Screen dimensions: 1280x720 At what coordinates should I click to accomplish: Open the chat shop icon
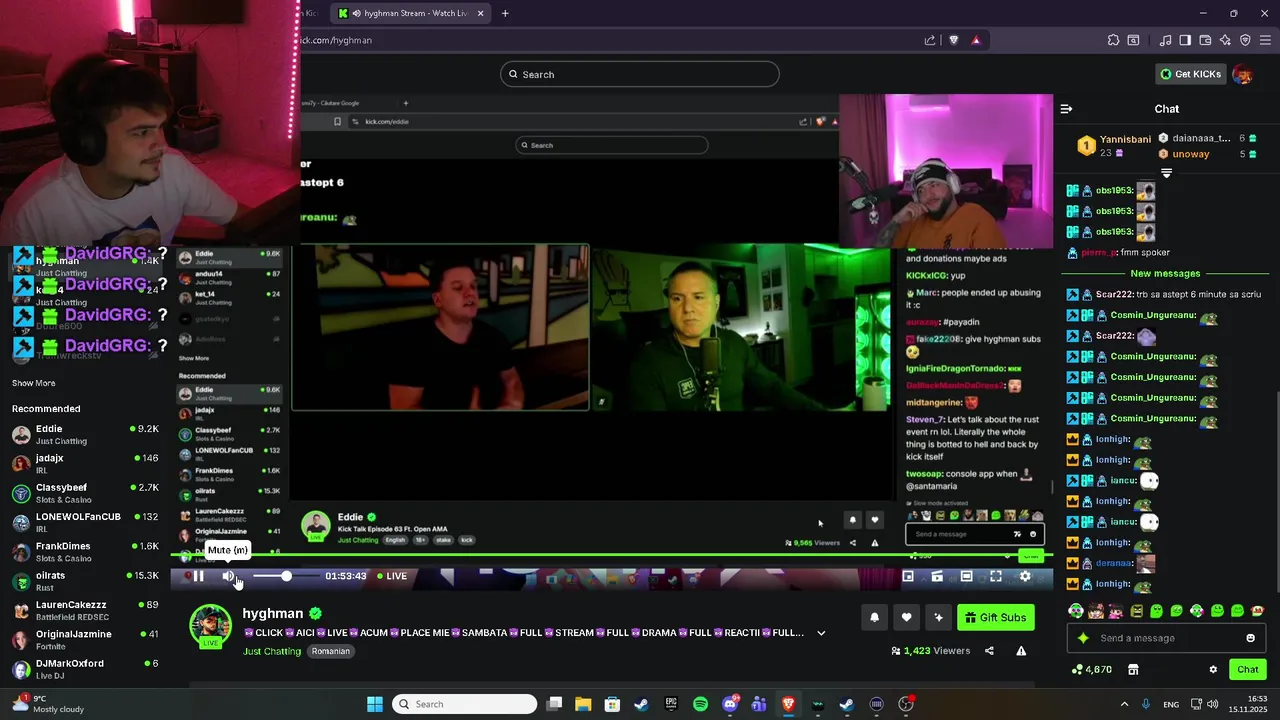(x=1133, y=670)
